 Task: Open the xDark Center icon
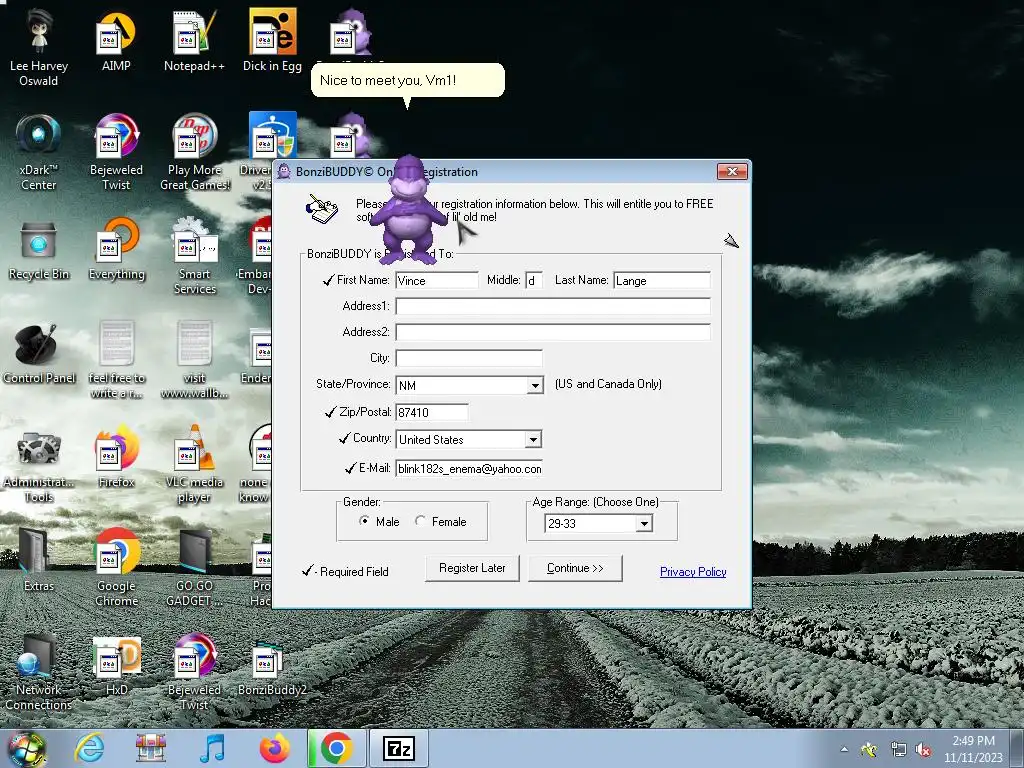pyautogui.click(x=39, y=152)
